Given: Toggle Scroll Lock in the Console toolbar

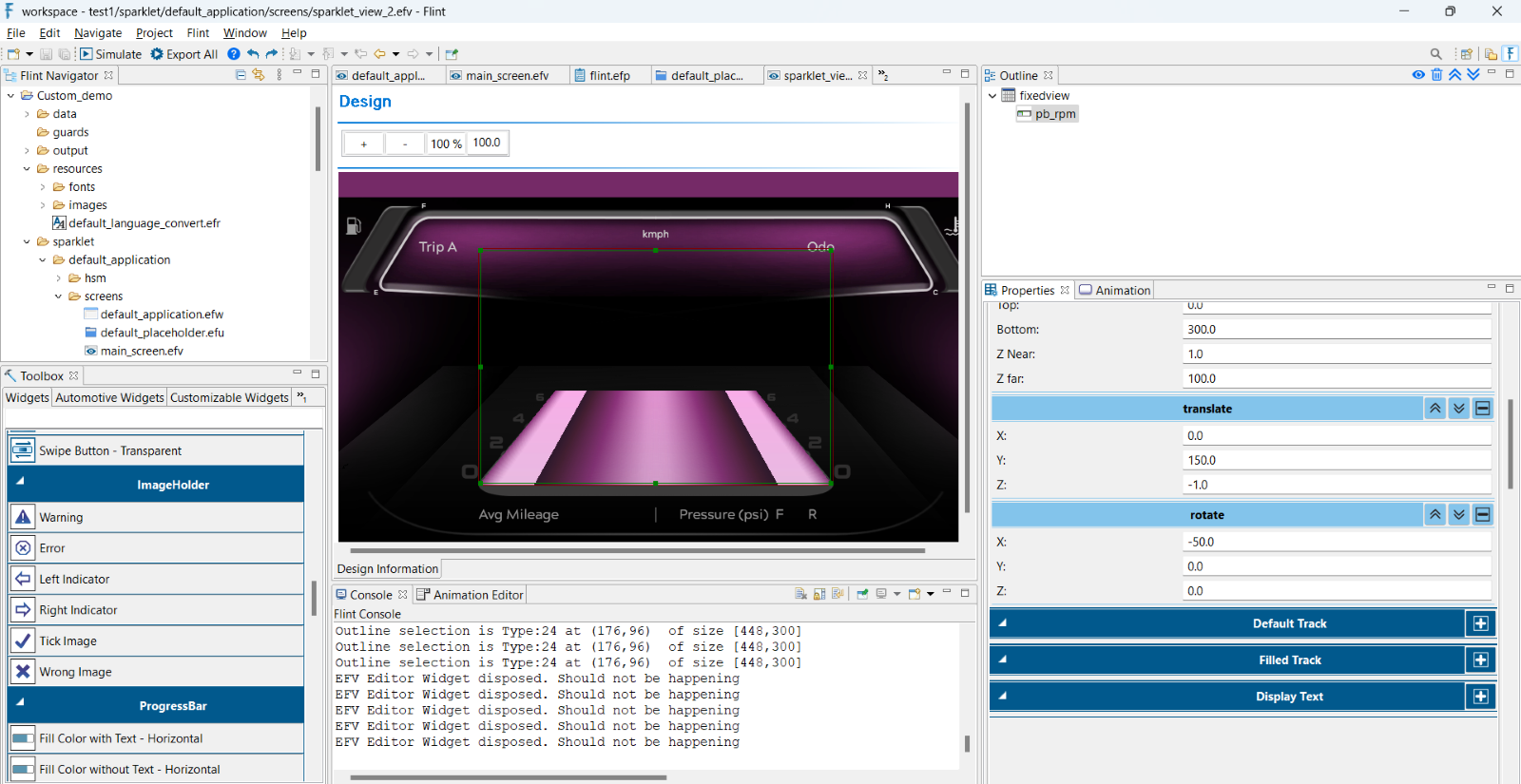Looking at the screenshot, I should click(x=818, y=594).
